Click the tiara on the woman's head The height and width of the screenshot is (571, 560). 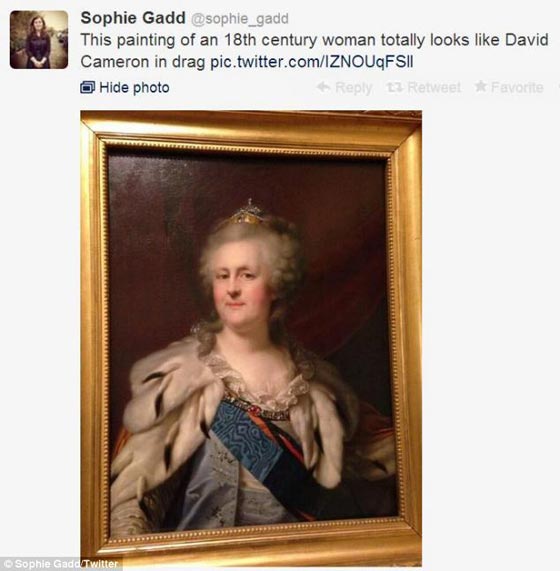247,212
